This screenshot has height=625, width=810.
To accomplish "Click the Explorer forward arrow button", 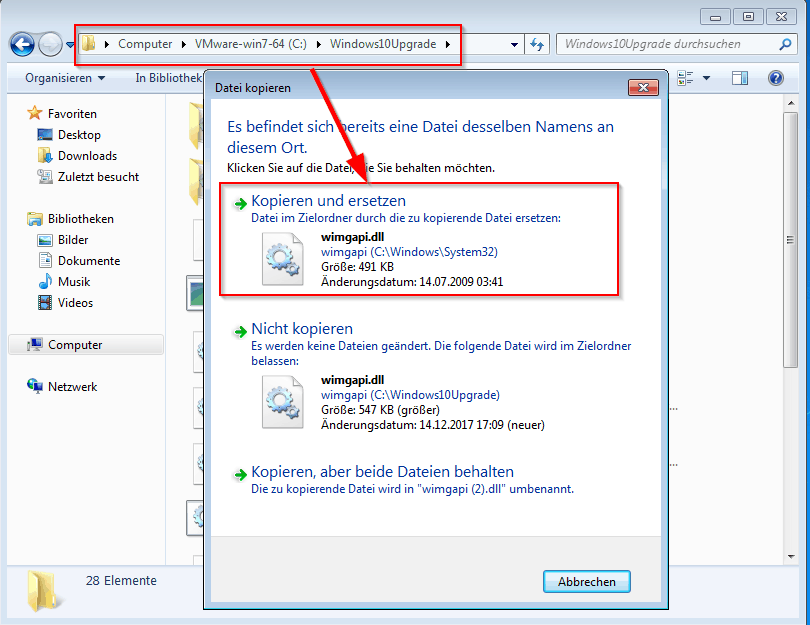I will coord(50,44).
